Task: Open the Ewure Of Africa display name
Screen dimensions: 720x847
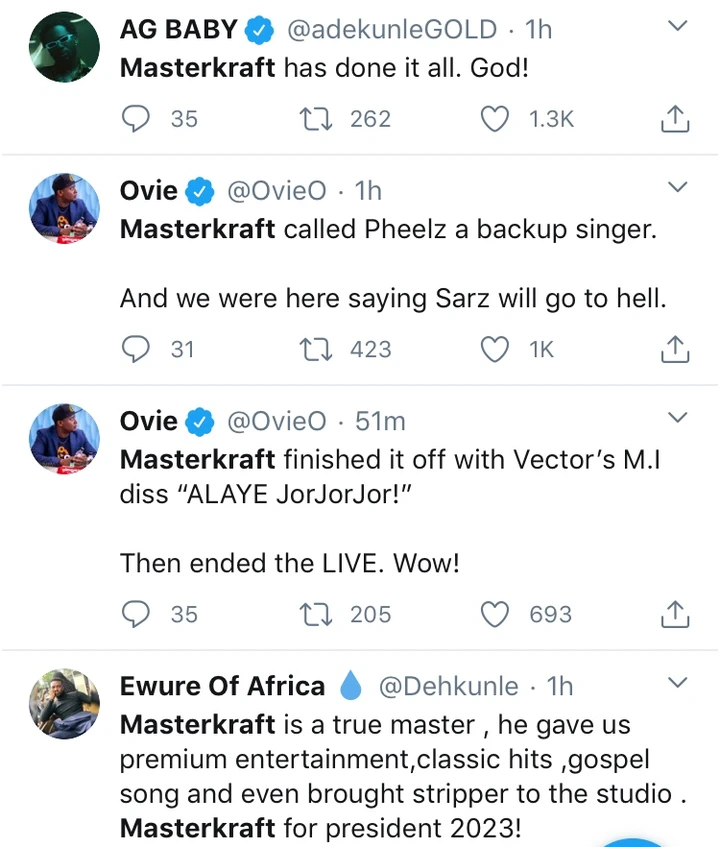Action: [222, 686]
